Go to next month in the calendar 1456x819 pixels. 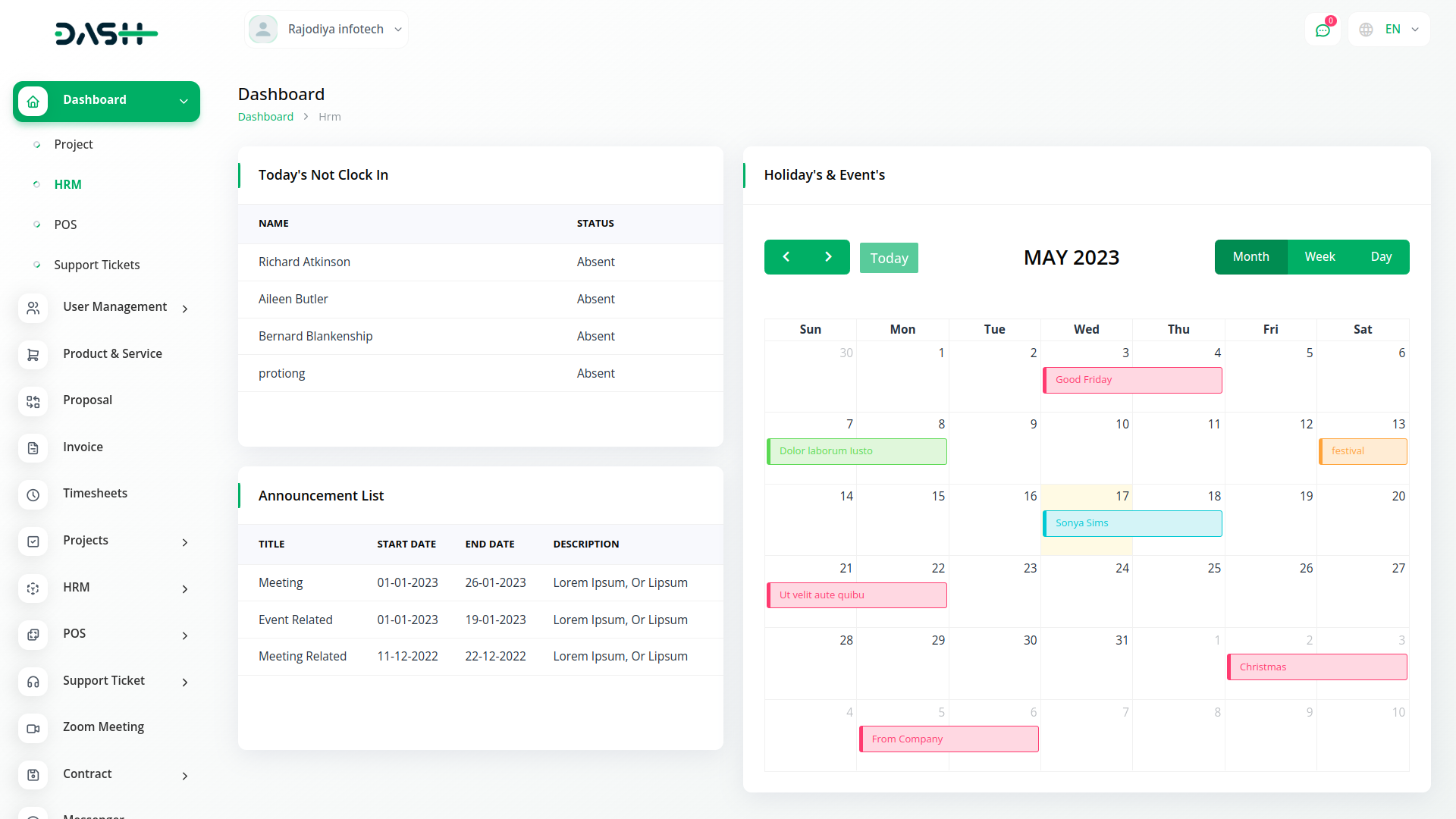[828, 257]
